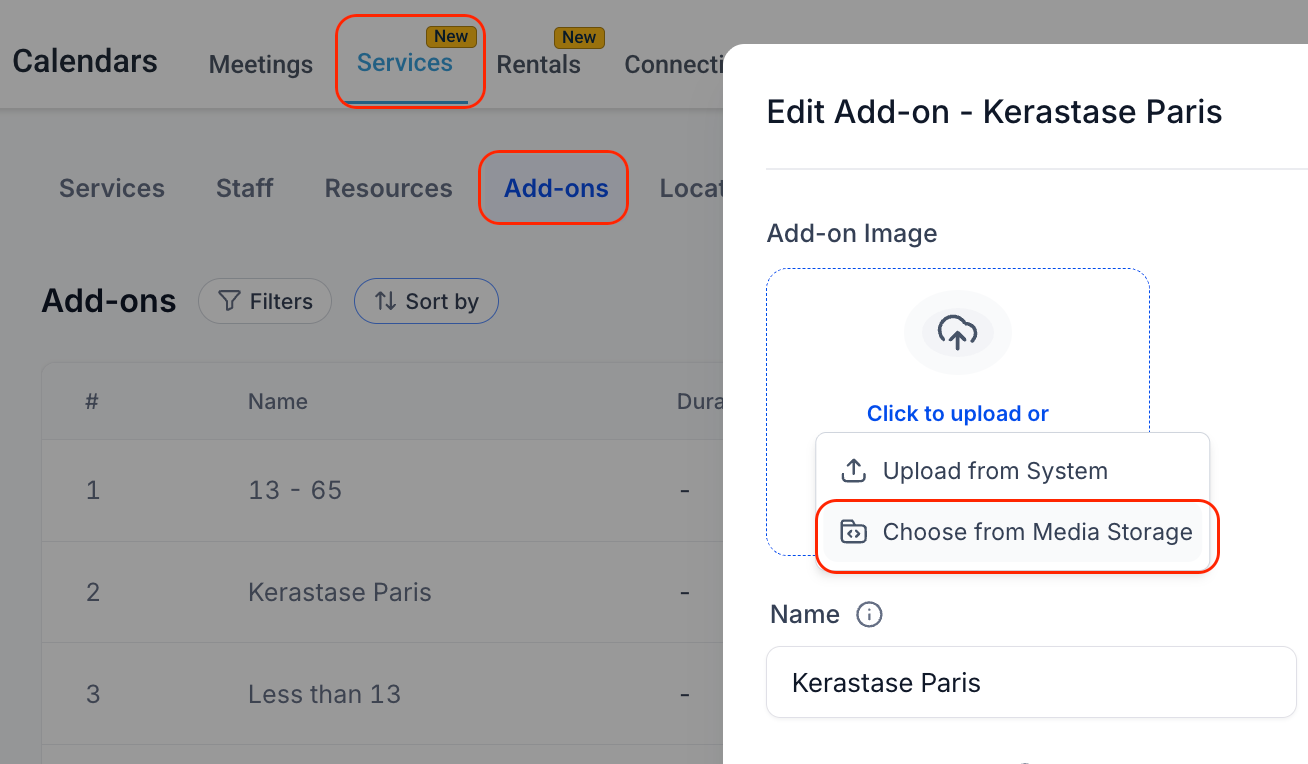Click the Click to upload link
1308x764 pixels.
pos(957,413)
